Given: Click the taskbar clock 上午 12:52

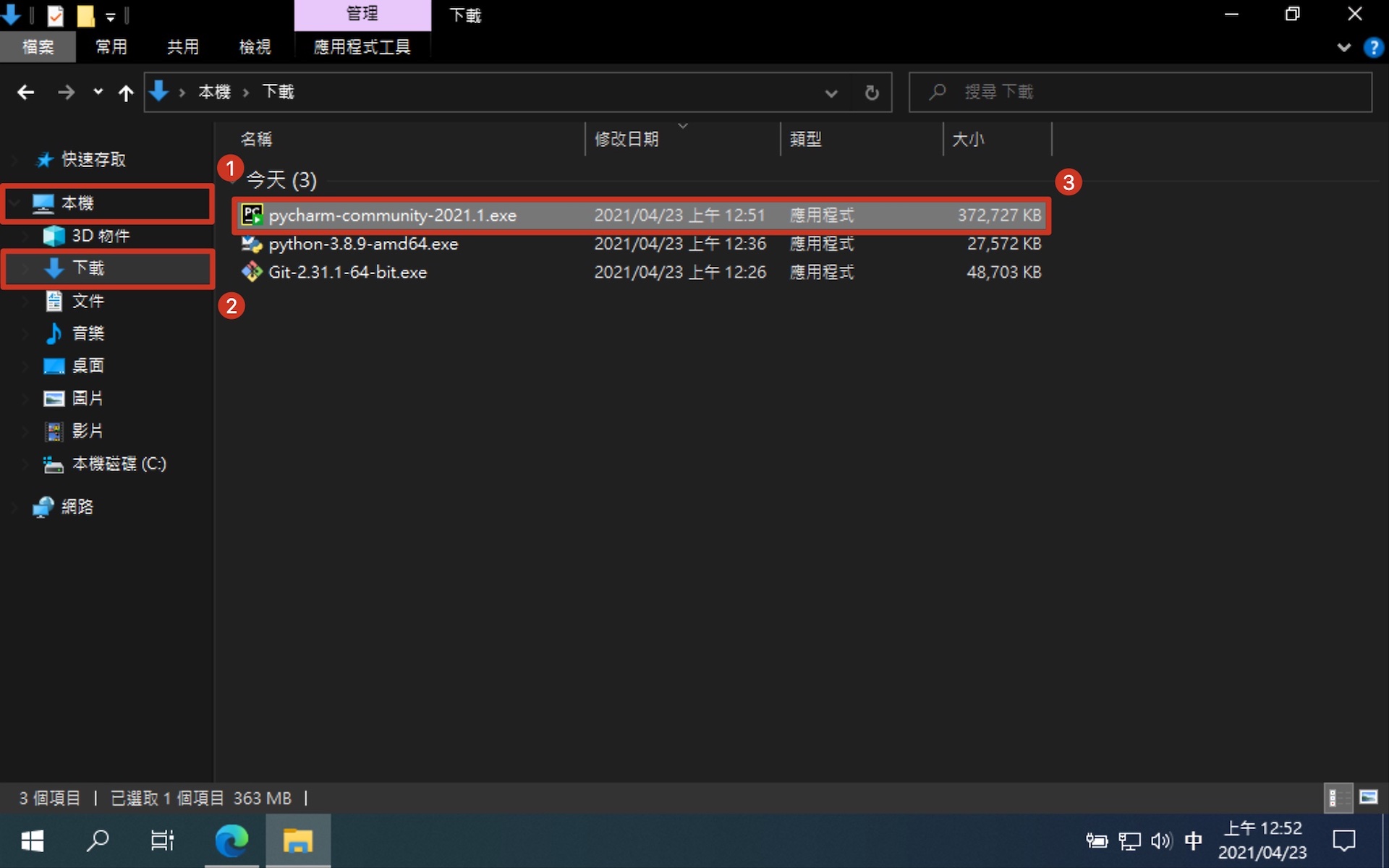Looking at the screenshot, I should click(x=1262, y=828).
